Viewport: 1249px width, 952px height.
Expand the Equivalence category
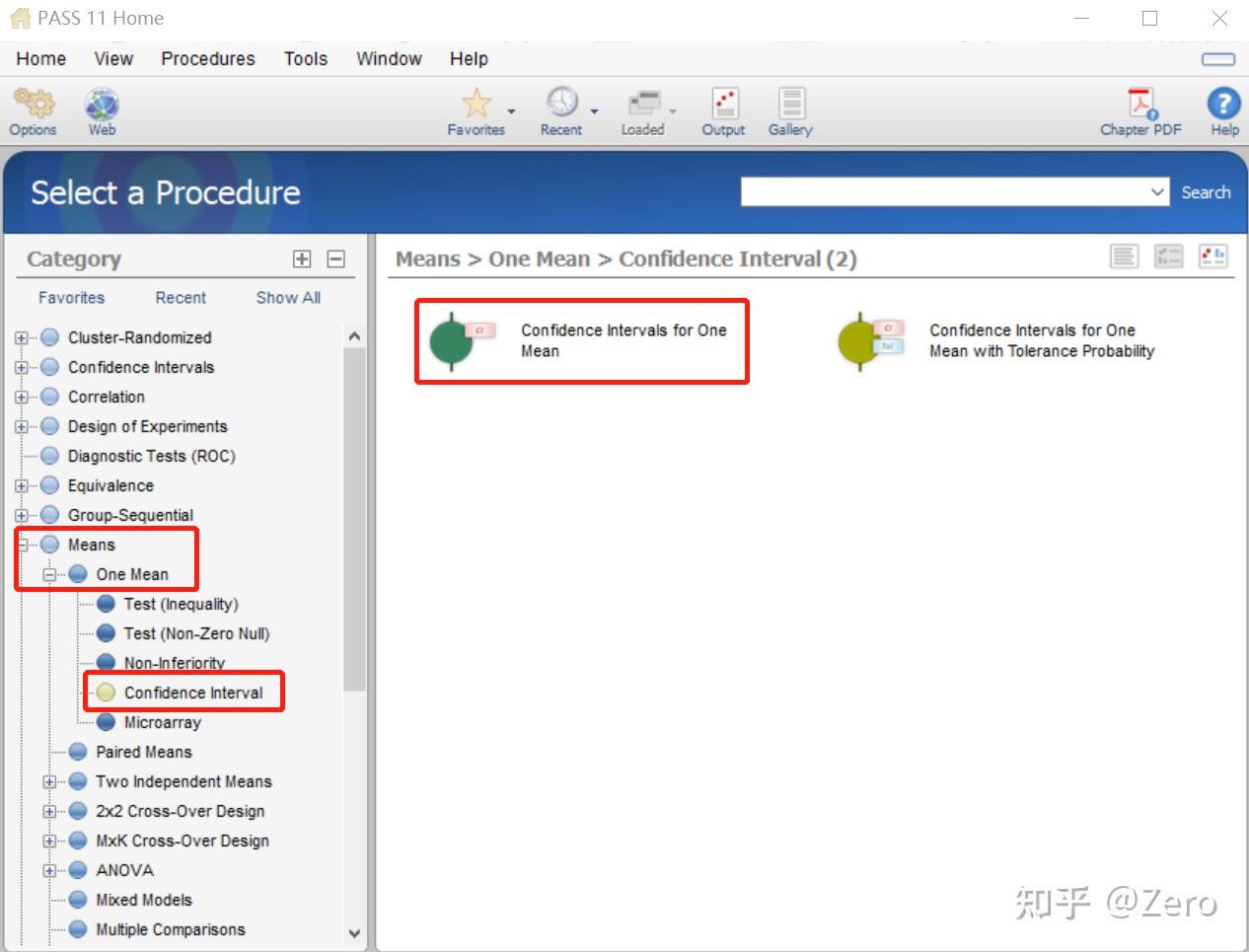coord(22,485)
